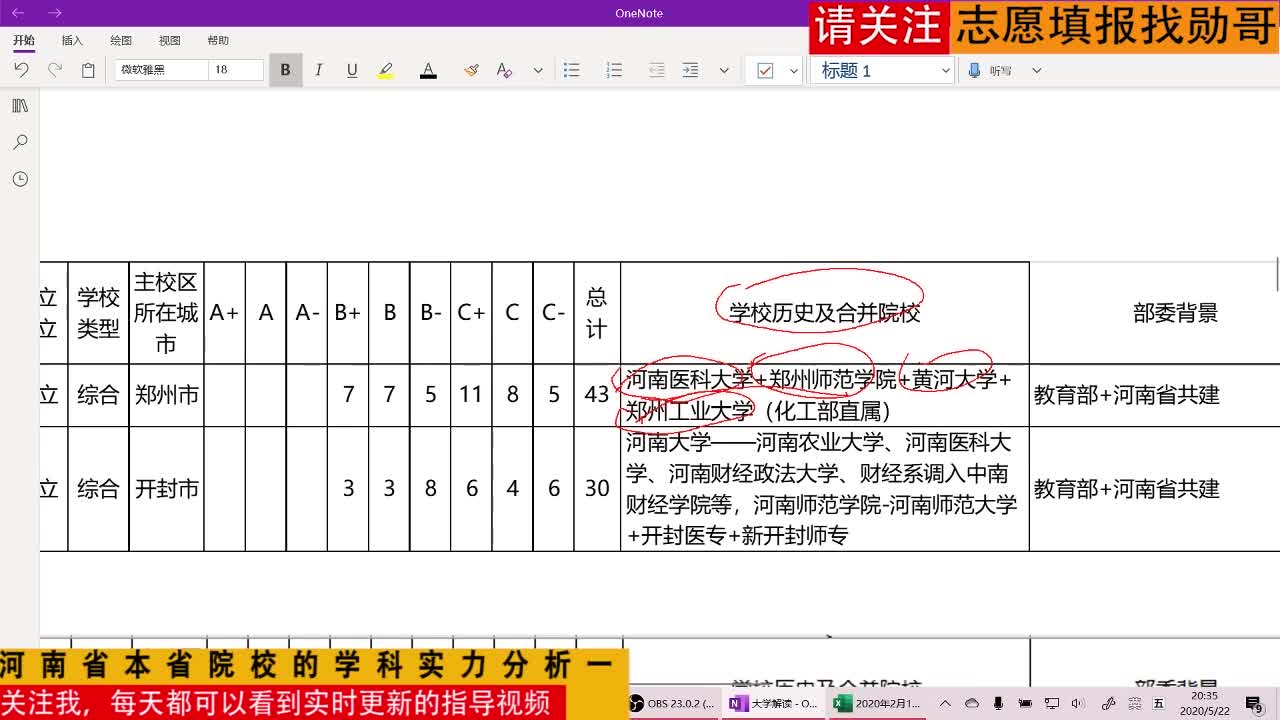Open the 帮助 ribbon tab

click(218, 40)
